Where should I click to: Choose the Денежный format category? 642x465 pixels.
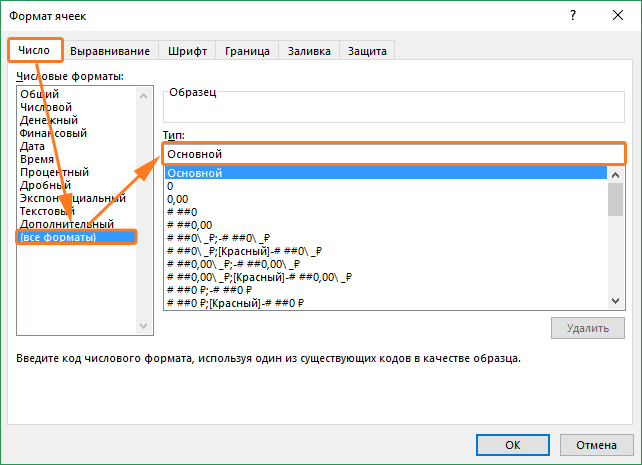pyautogui.click(x=49, y=120)
